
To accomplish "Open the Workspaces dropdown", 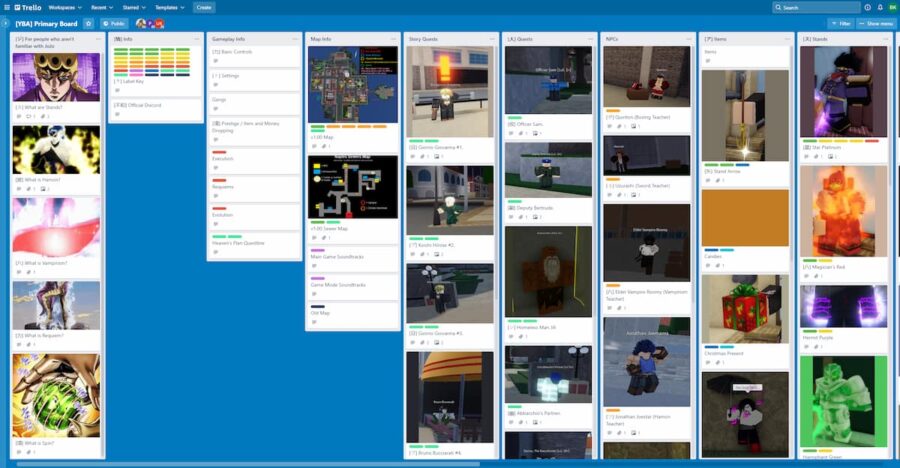I will (x=65, y=7).
